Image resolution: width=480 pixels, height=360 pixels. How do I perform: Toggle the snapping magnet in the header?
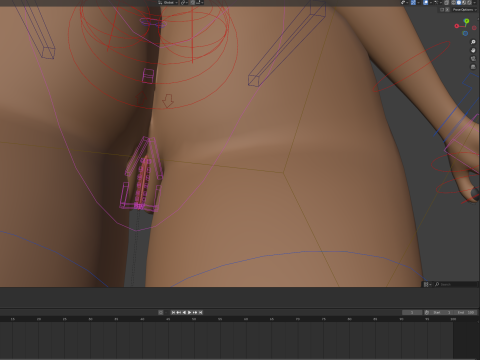click(193, 2)
